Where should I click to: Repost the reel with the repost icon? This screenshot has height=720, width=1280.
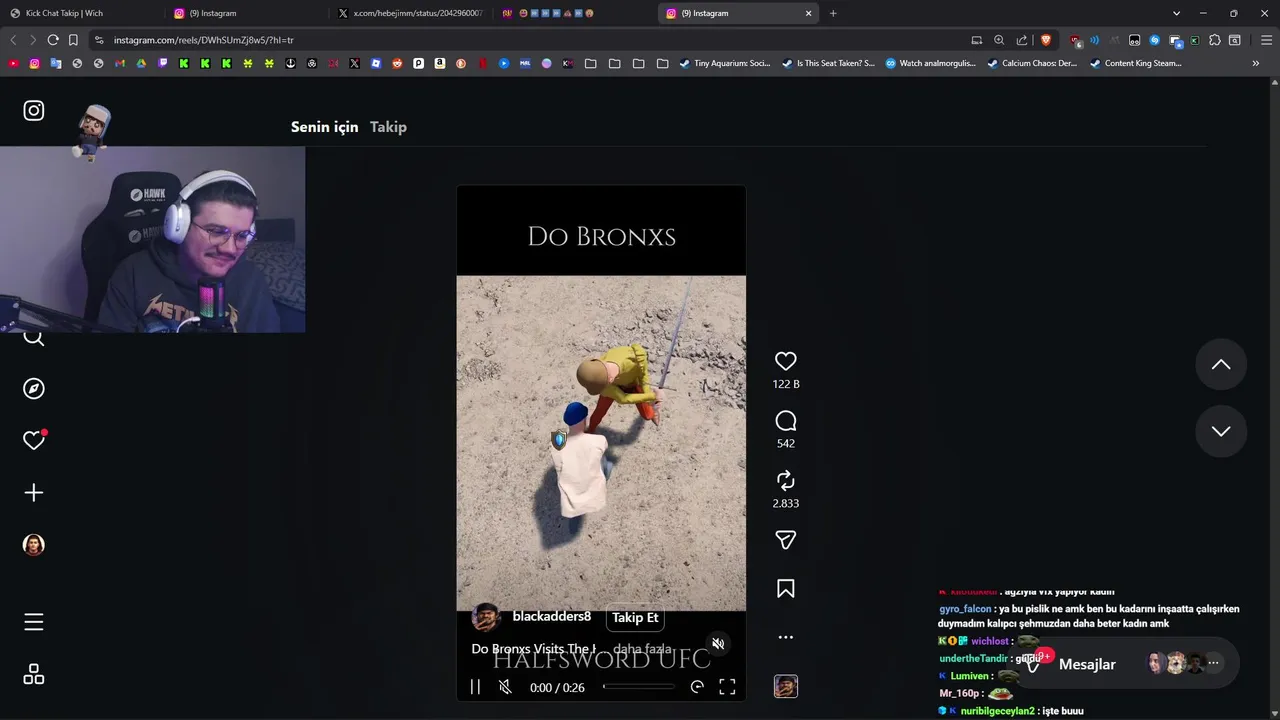click(x=786, y=480)
